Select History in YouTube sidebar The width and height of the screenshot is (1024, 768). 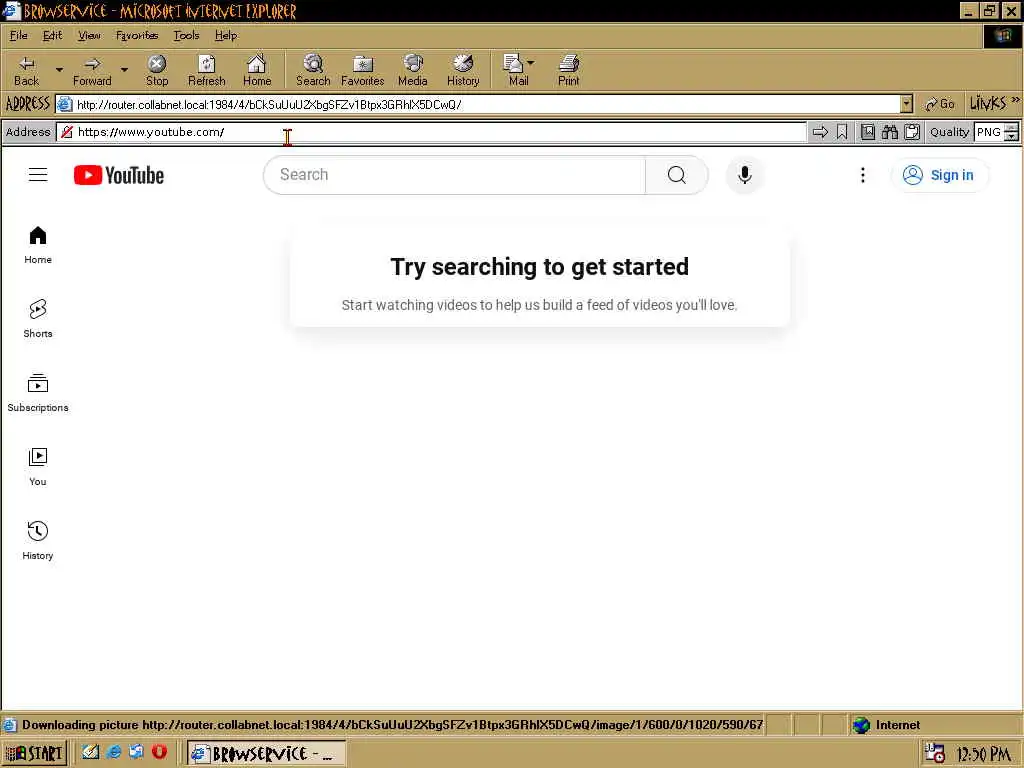tap(38, 541)
